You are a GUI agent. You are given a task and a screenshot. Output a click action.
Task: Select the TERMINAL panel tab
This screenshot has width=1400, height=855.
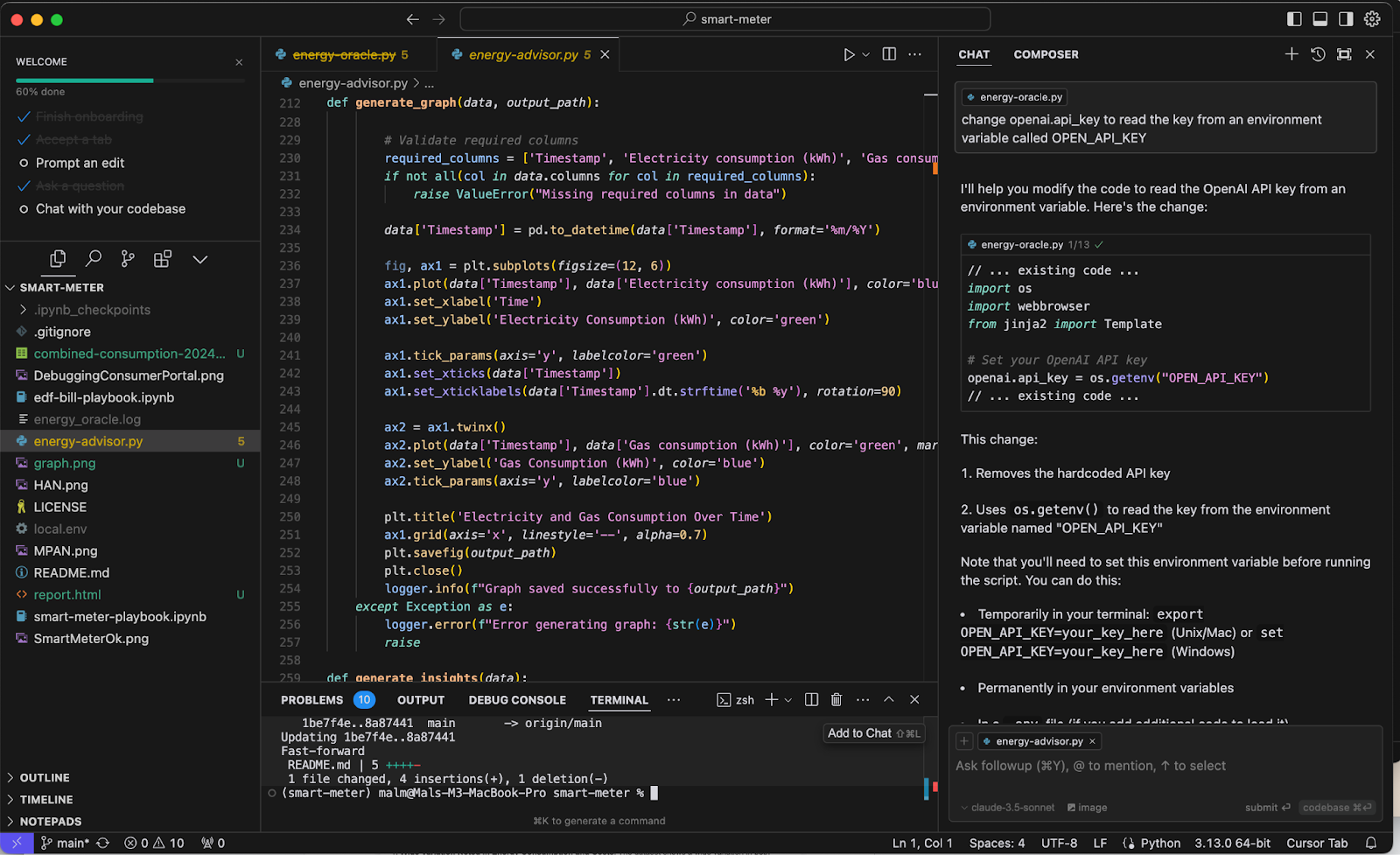pos(619,700)
